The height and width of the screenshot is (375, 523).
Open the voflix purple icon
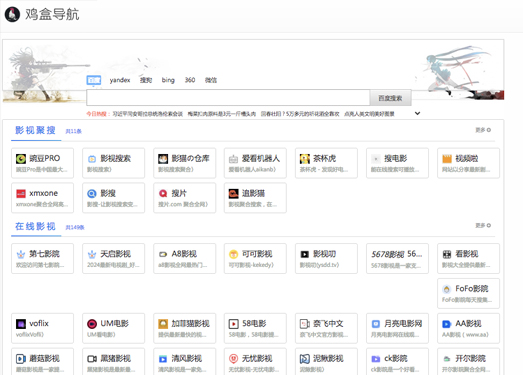coord(21,324)
